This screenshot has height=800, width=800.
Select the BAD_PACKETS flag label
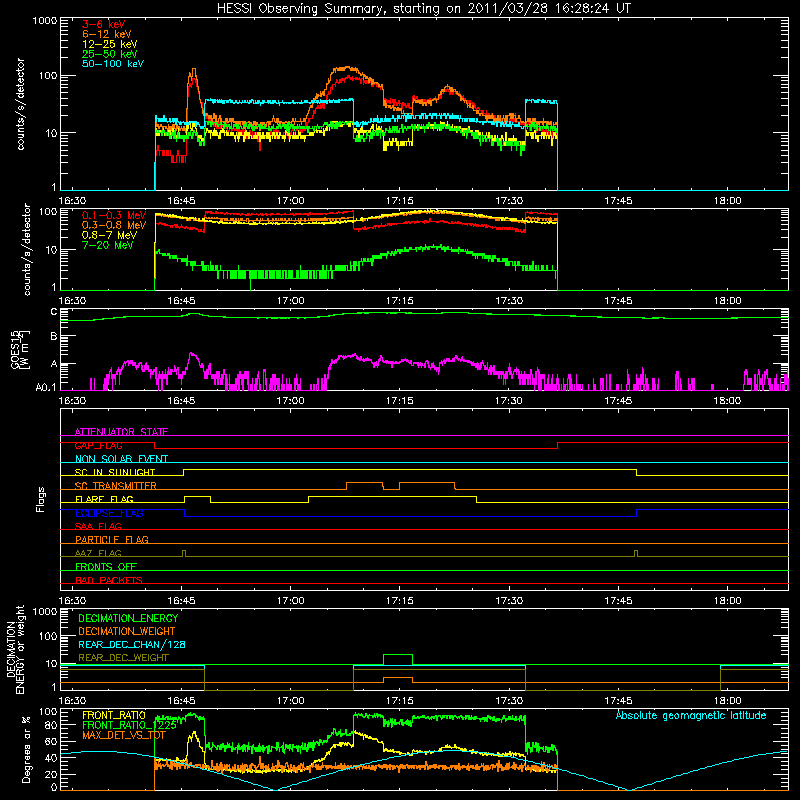point(109,580)
